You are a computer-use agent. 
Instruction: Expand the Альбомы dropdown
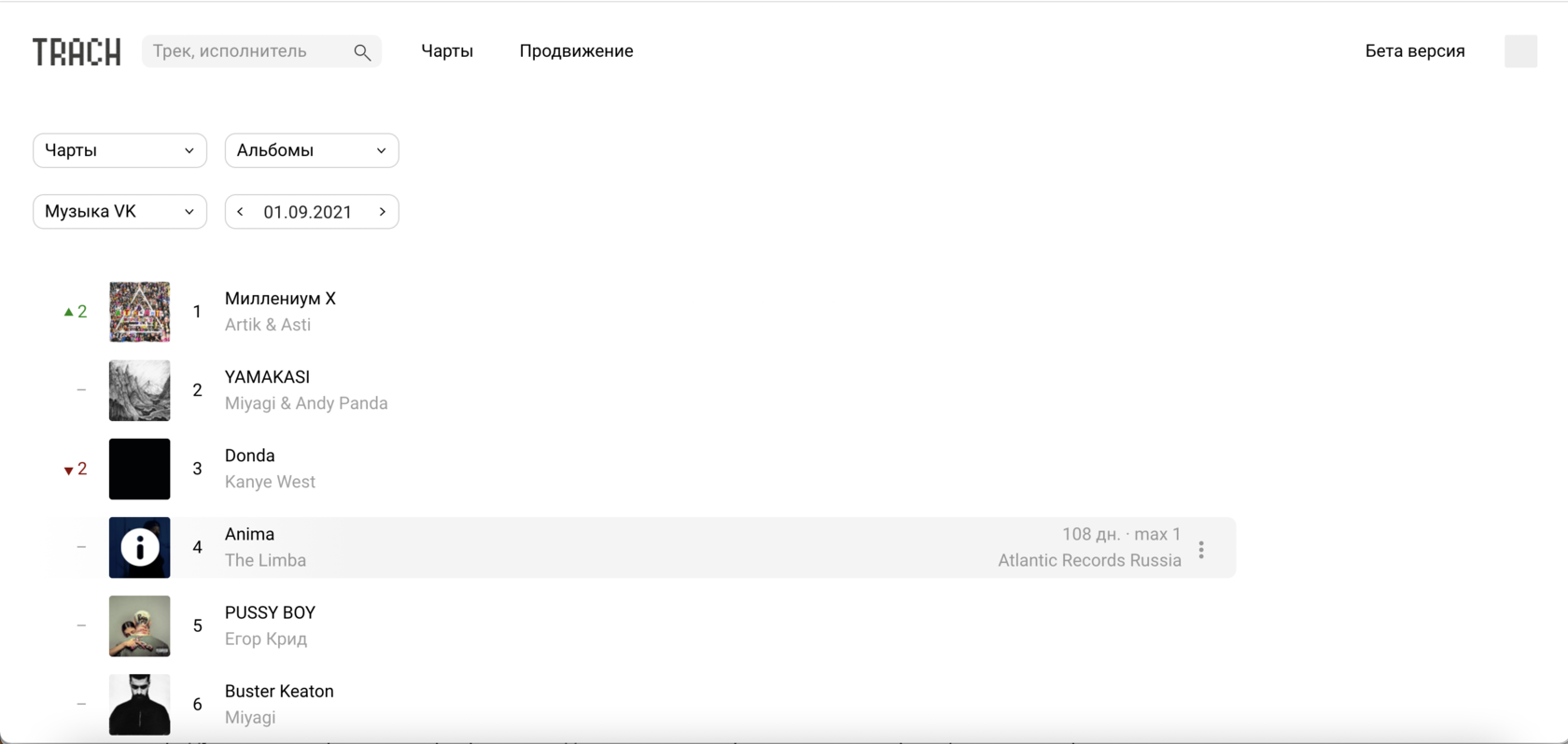312,150
